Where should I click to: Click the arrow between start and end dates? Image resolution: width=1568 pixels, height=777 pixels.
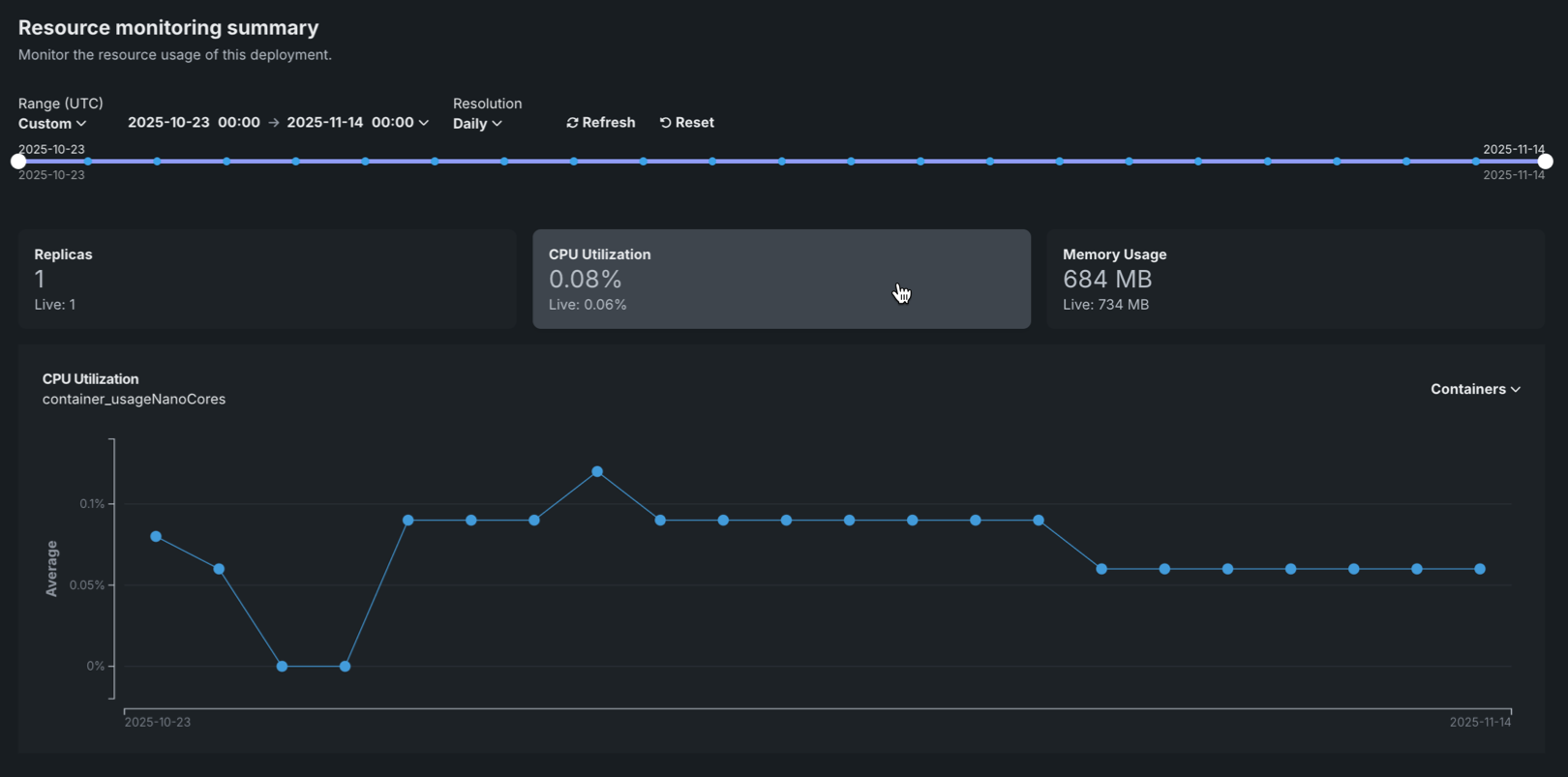[x=274, y=123]
